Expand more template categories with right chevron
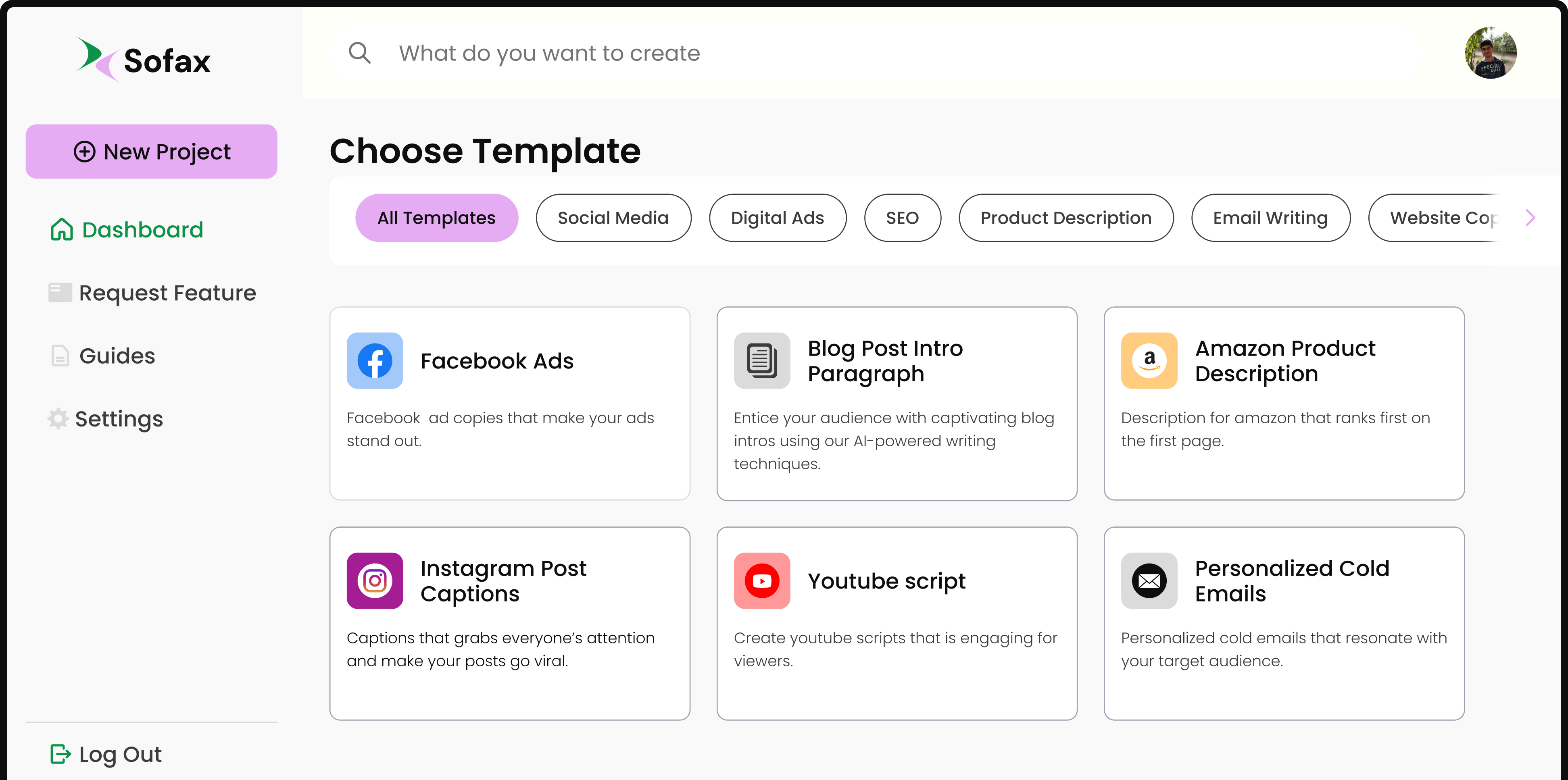 [1530, 218]
